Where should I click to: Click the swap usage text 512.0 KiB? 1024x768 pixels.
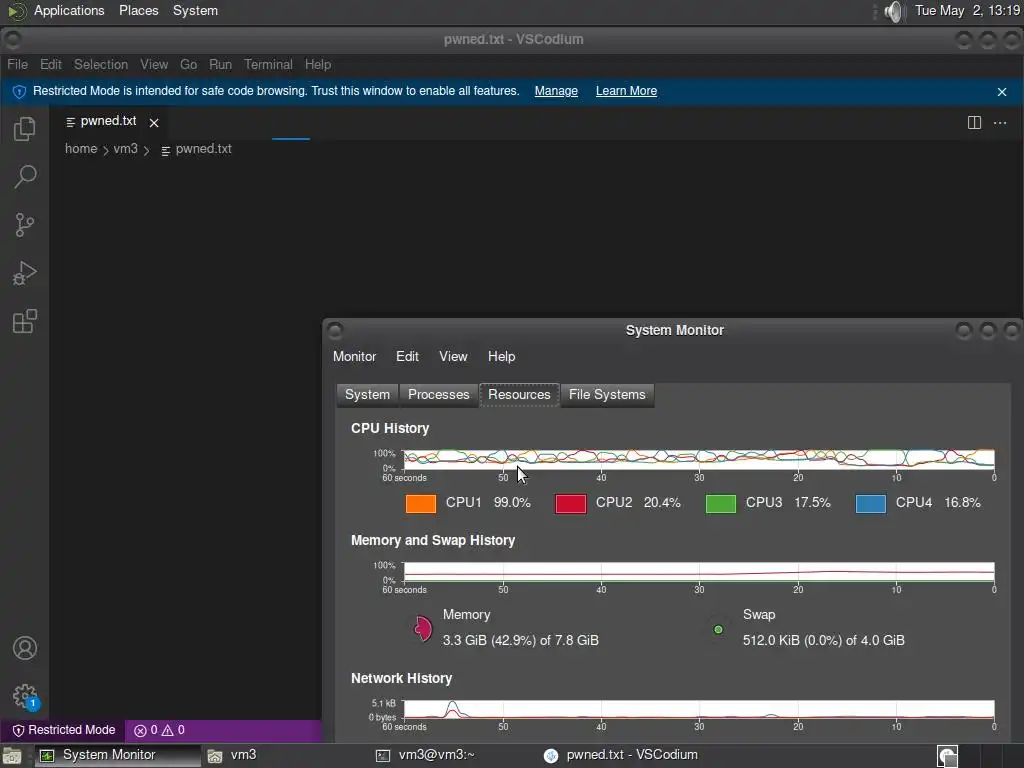tap(824, 641)
